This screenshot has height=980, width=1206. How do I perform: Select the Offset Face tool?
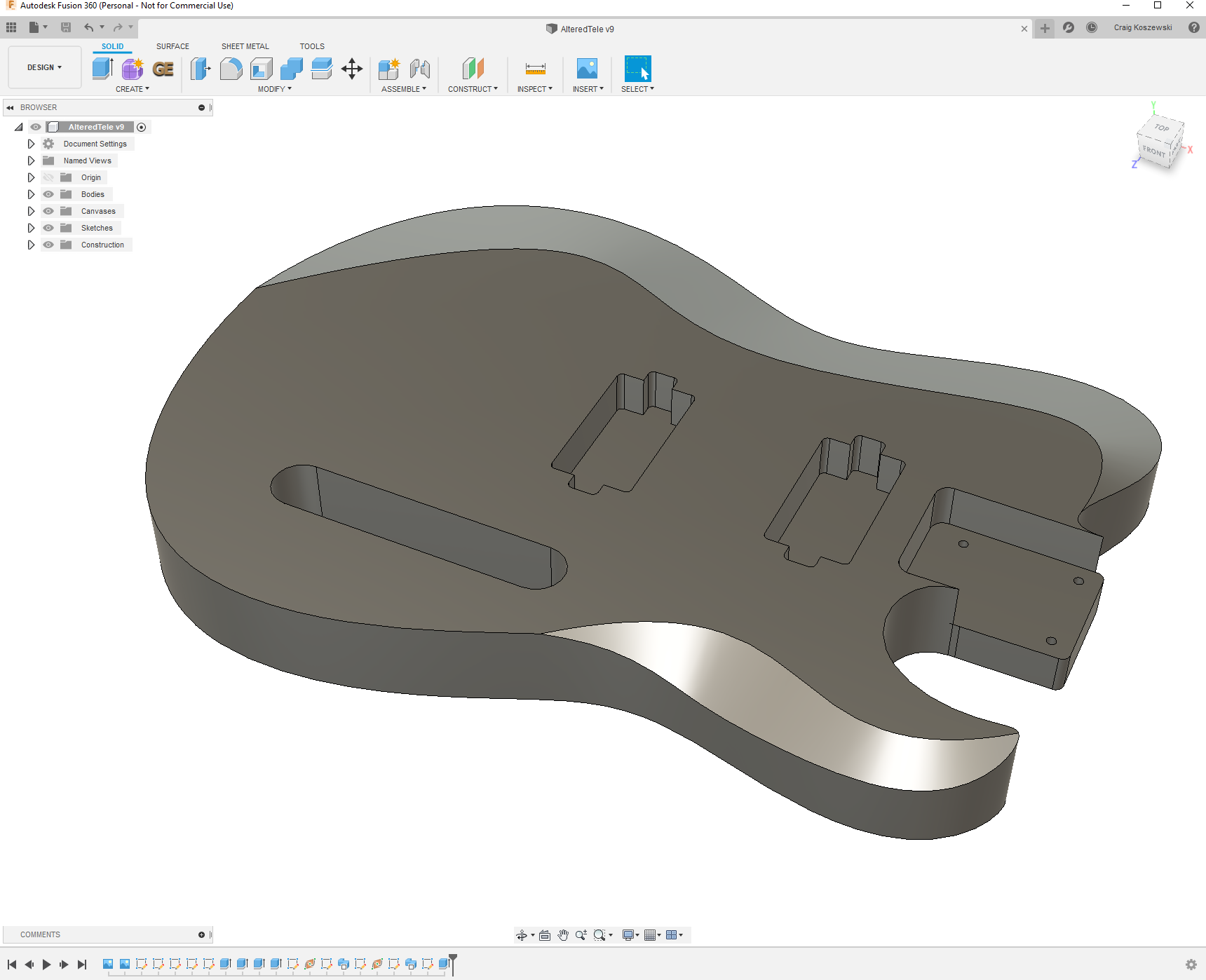[322, 69]
